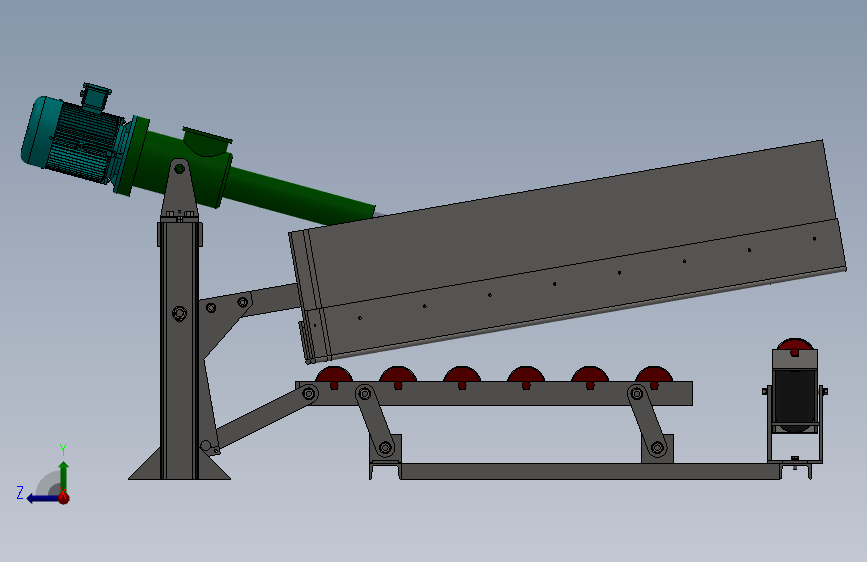Select the triangular pivot bracket atop the column
The image size is (867, 562).
[x=179, y=188]
